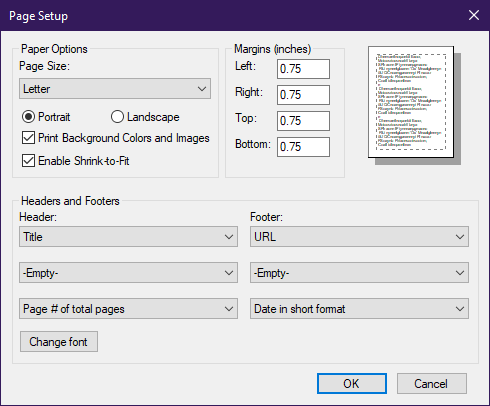Disable the Enable Shrink-to-Fit checkbox

click(28, 161)
